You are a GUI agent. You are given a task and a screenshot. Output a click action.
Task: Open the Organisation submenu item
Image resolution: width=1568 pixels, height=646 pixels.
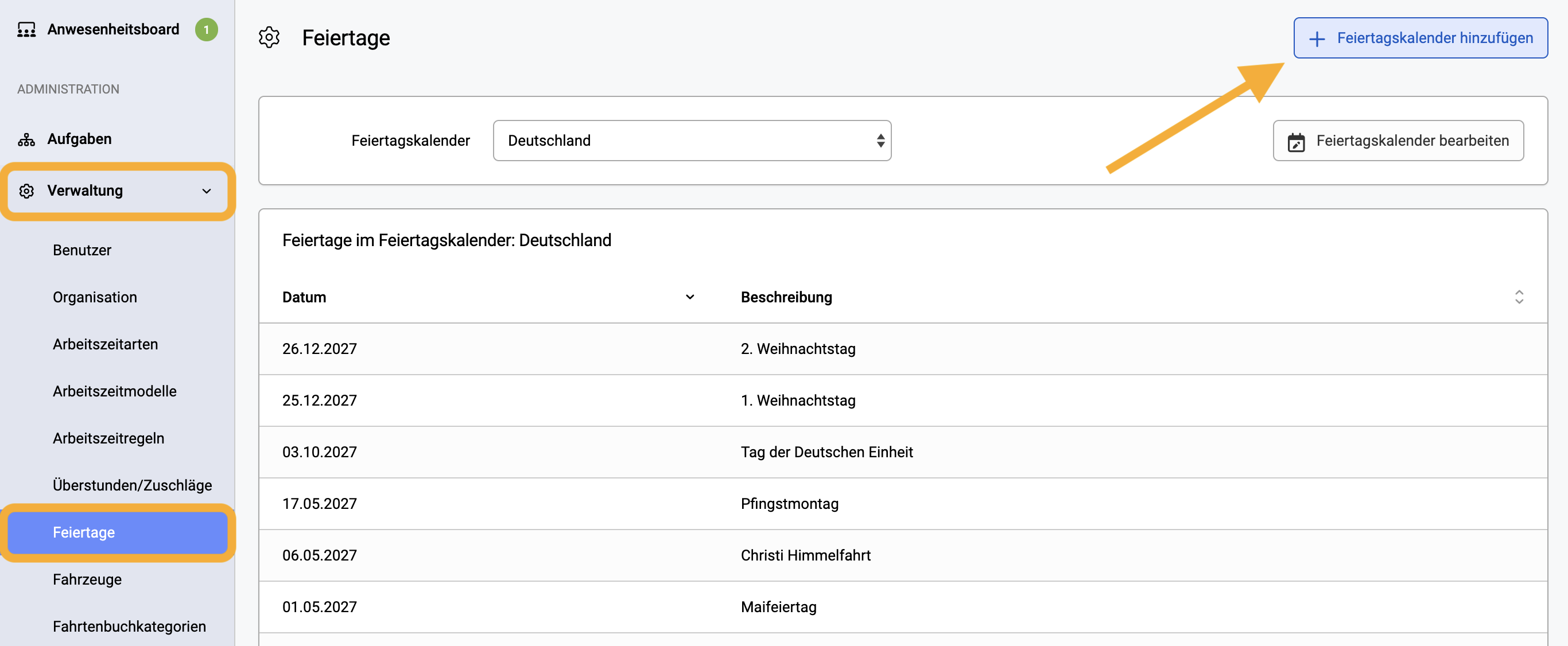95,297
